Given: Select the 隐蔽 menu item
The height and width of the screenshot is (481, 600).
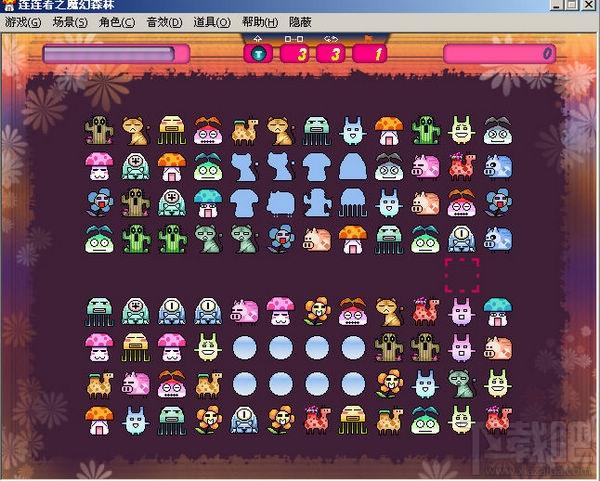Looking at the screenshot, I should [300, 23].
